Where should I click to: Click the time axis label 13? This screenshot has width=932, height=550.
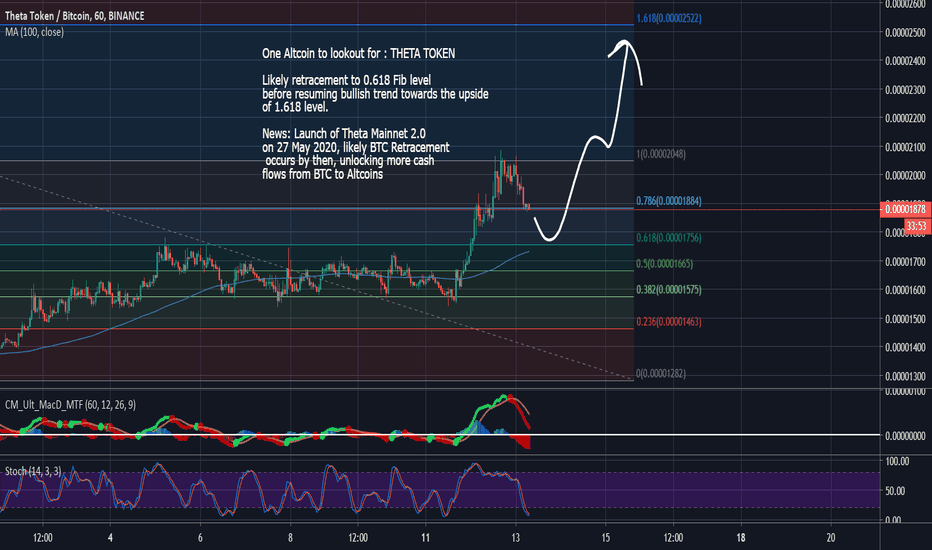coord(515,538)
